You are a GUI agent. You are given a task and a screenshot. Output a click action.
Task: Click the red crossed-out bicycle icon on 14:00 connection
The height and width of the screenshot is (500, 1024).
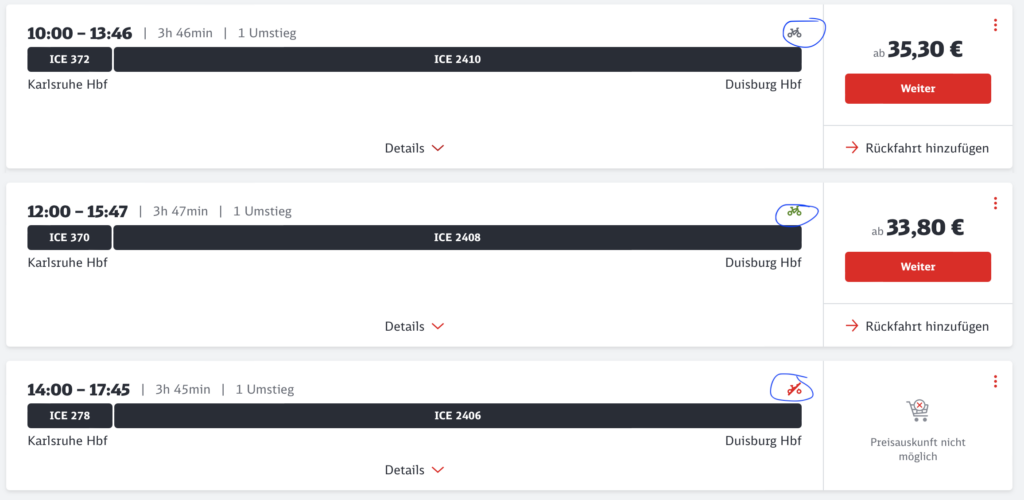794,390
